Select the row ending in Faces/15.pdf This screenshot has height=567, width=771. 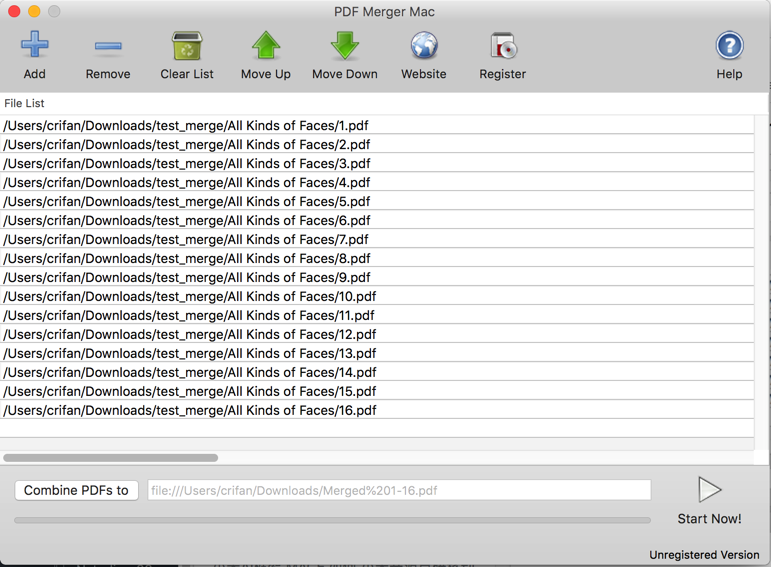377,391
